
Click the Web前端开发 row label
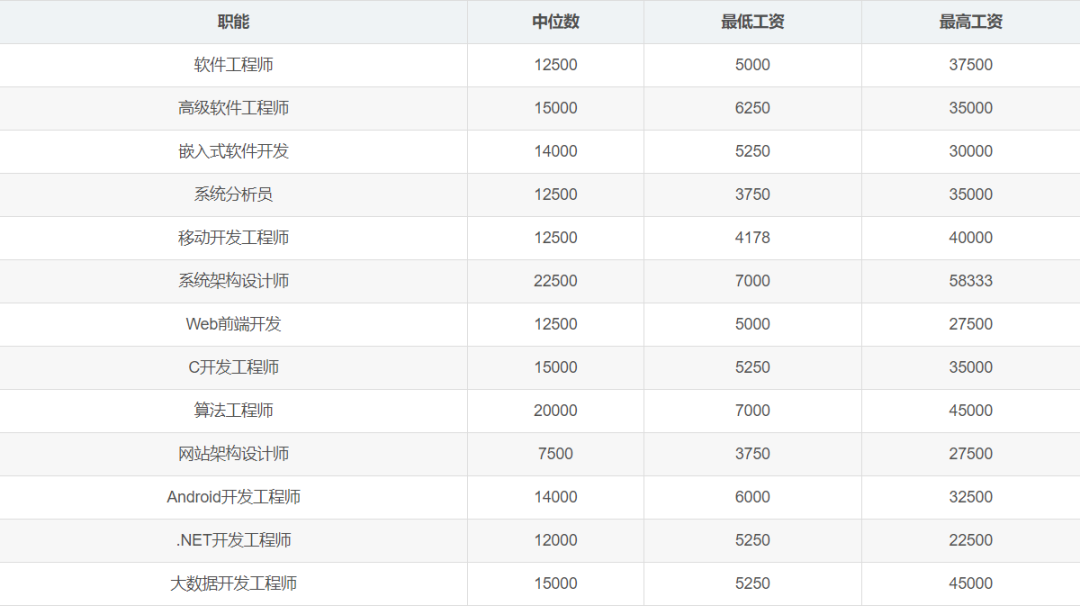coord(233,324)
